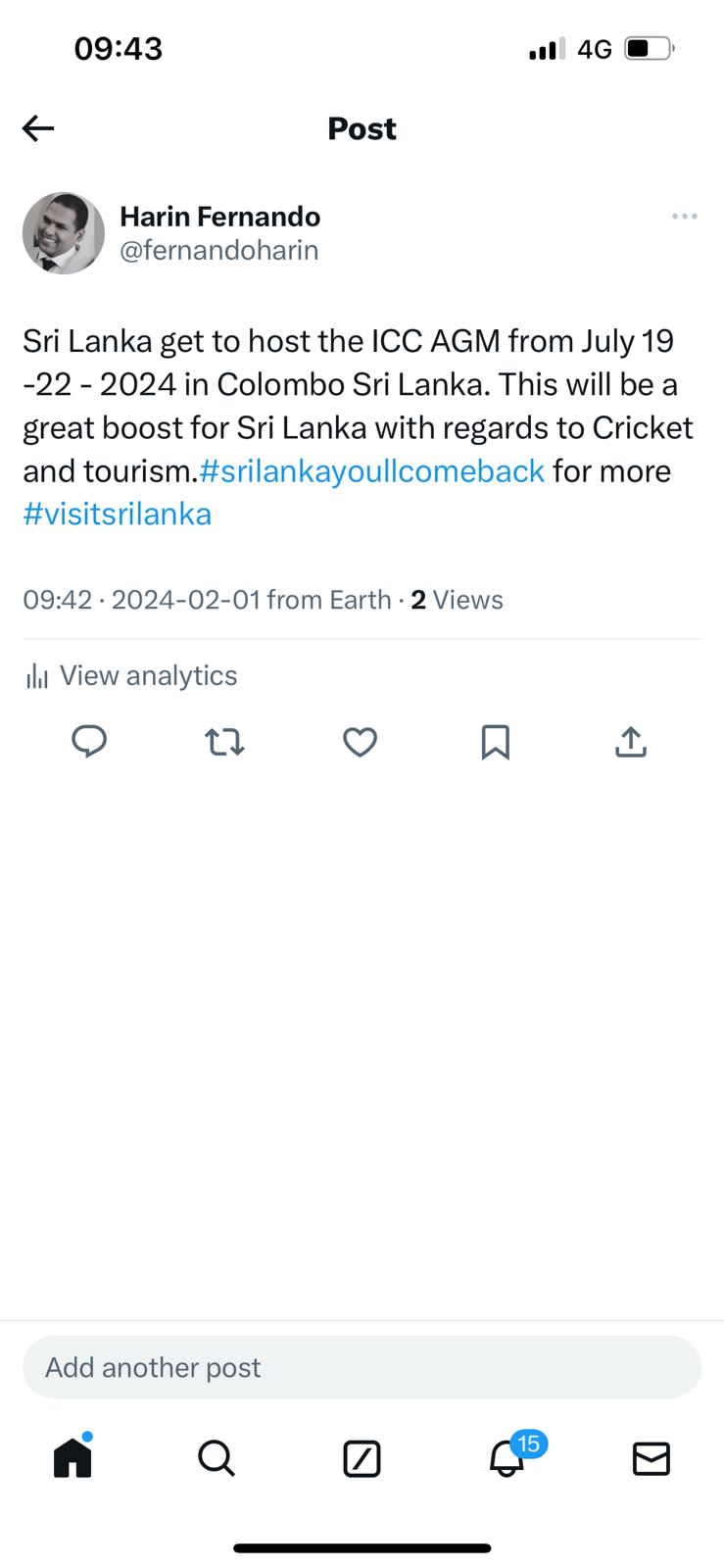Bookmark this post
Image resolution: width=724 pixels, height=1568 pixels.
(x=496, y=742)
